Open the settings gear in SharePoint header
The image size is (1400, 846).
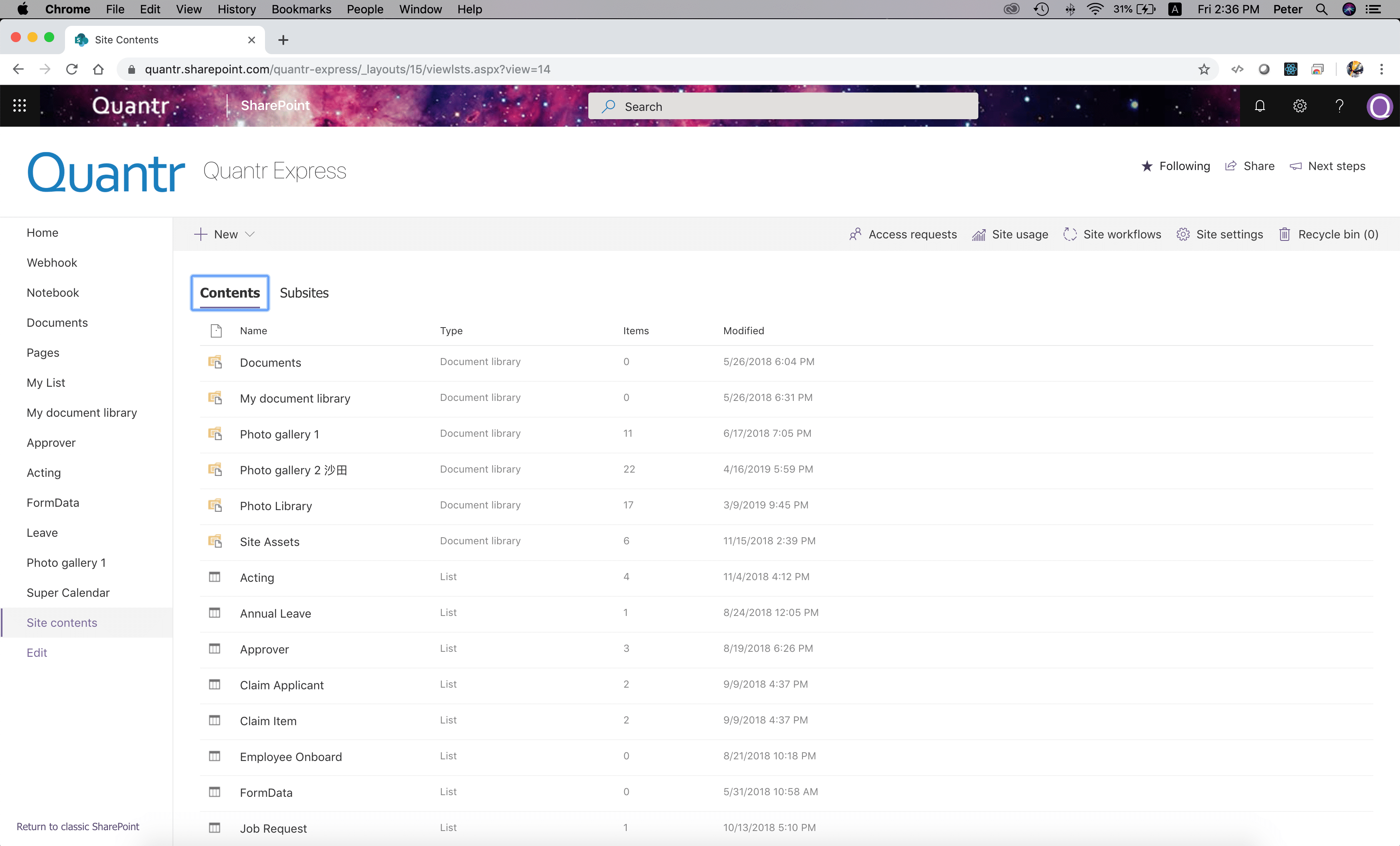[x=1300, y=106]
